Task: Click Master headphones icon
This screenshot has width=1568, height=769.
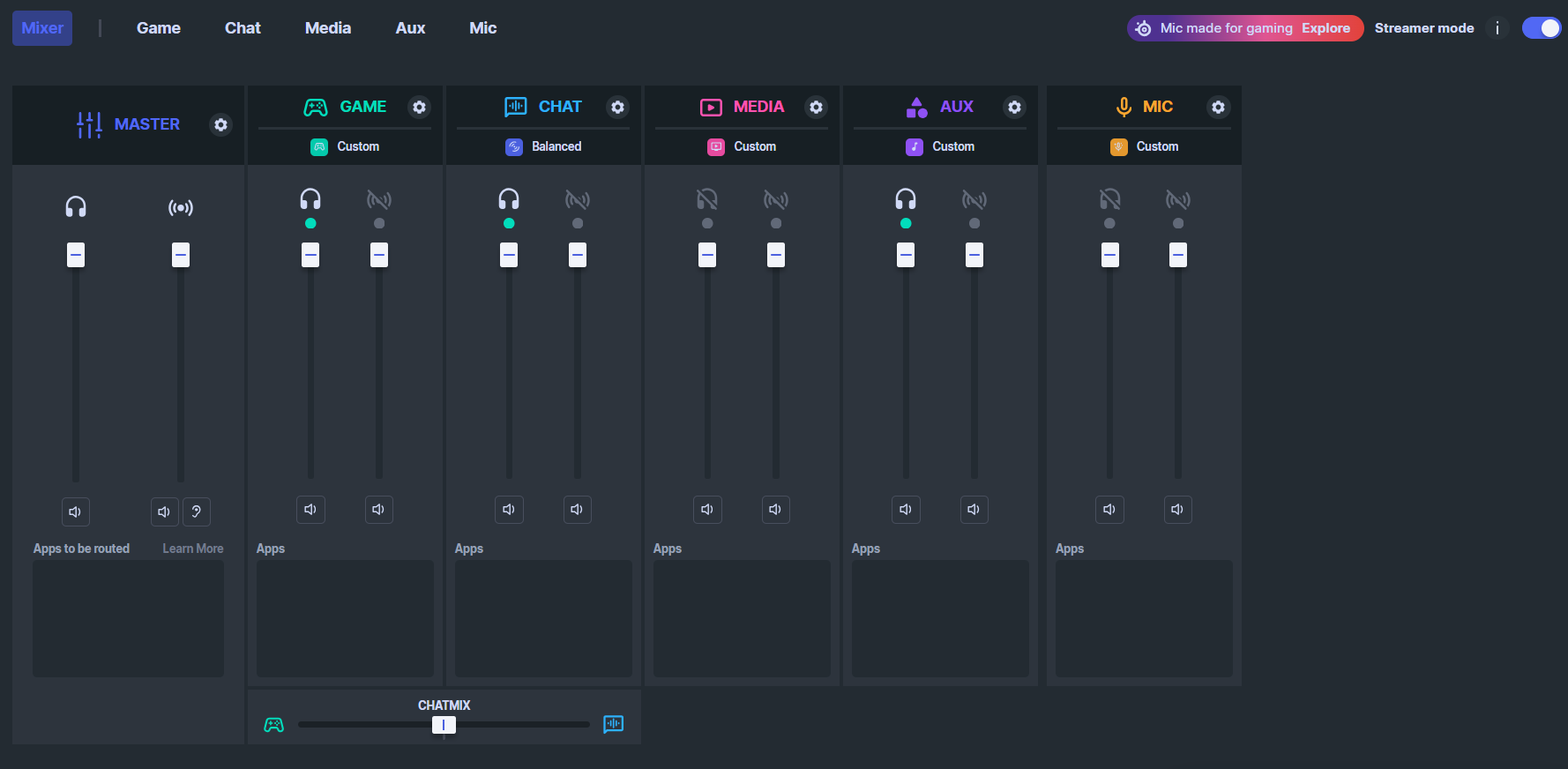Action: click(x=76, y=207)
